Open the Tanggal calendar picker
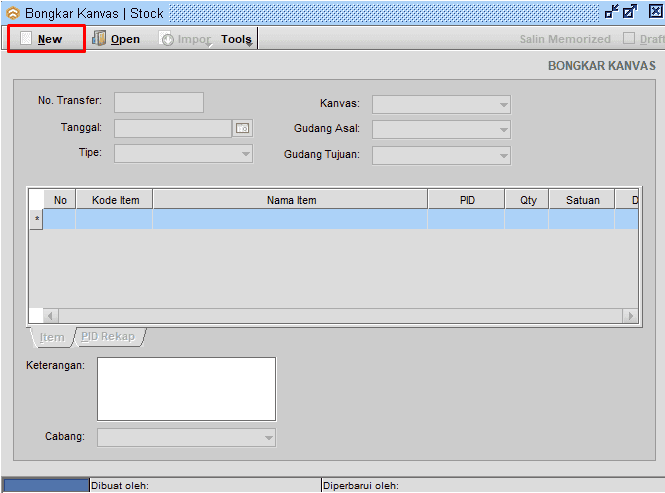 tap(243, 128)
